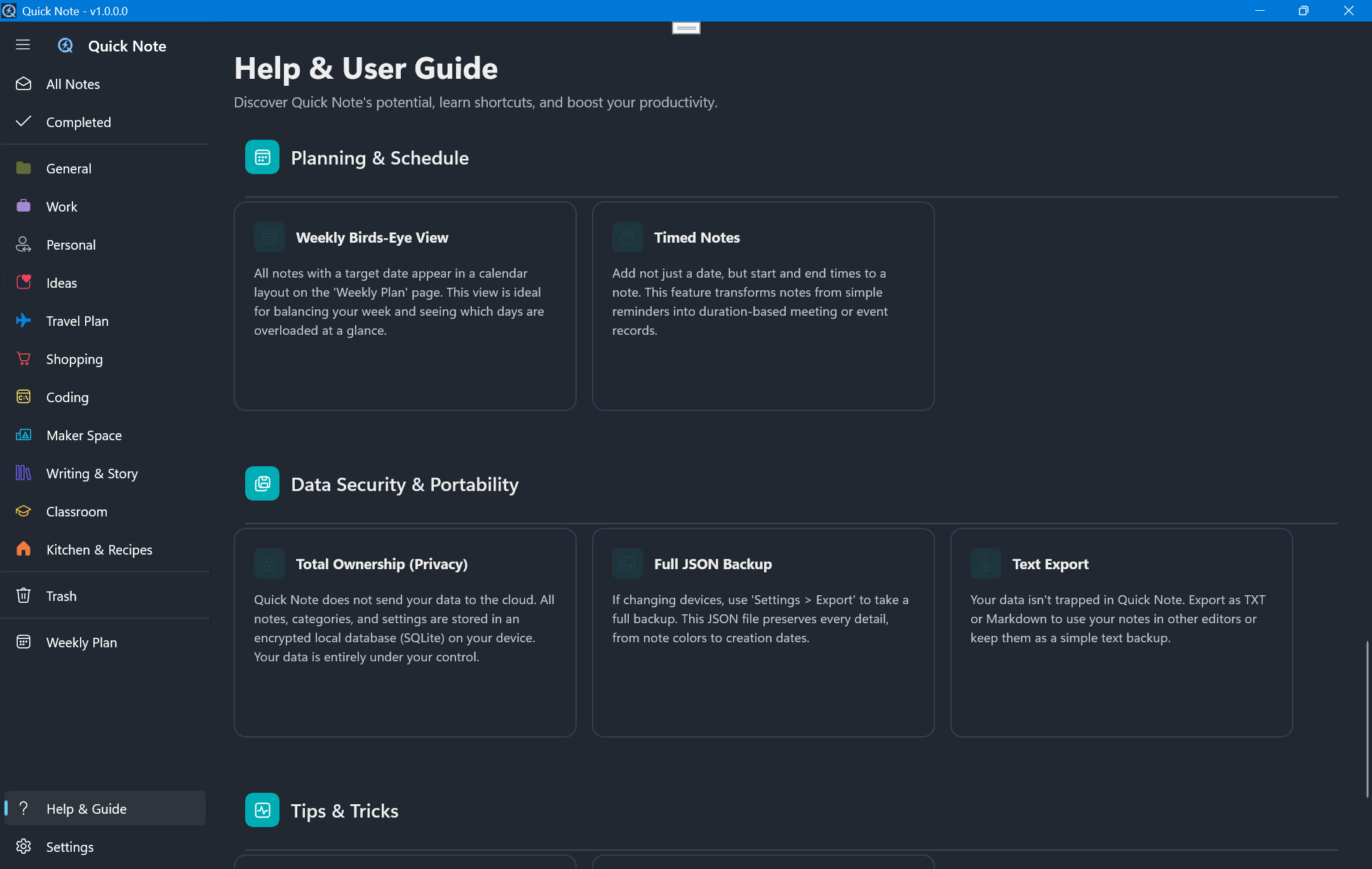Click the vertical scrollbar thumb

[1367, 719]
